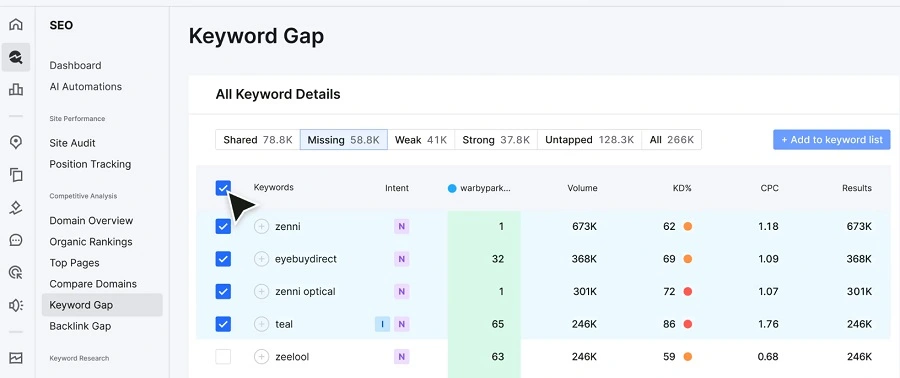Screen dimensions: 900x378
Task: Open the target cursor rail icon
Action: (16, 272)
